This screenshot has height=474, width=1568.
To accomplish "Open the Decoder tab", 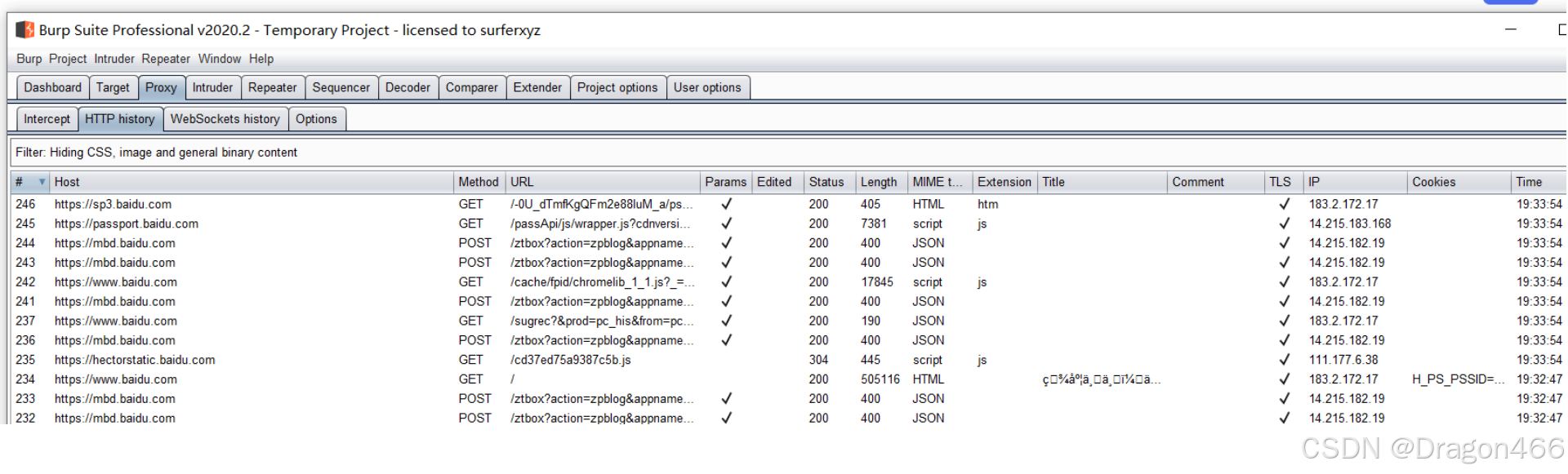I will [408, 87].
